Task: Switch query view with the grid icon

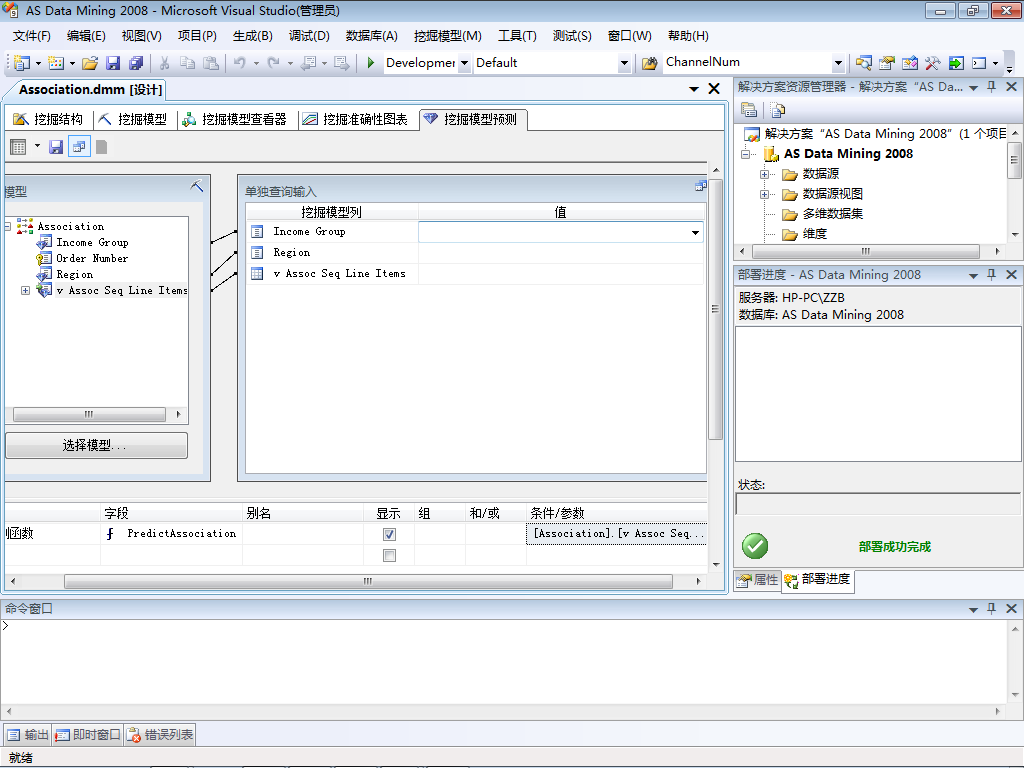Action: pyautogui.click(x=18, y=147)
